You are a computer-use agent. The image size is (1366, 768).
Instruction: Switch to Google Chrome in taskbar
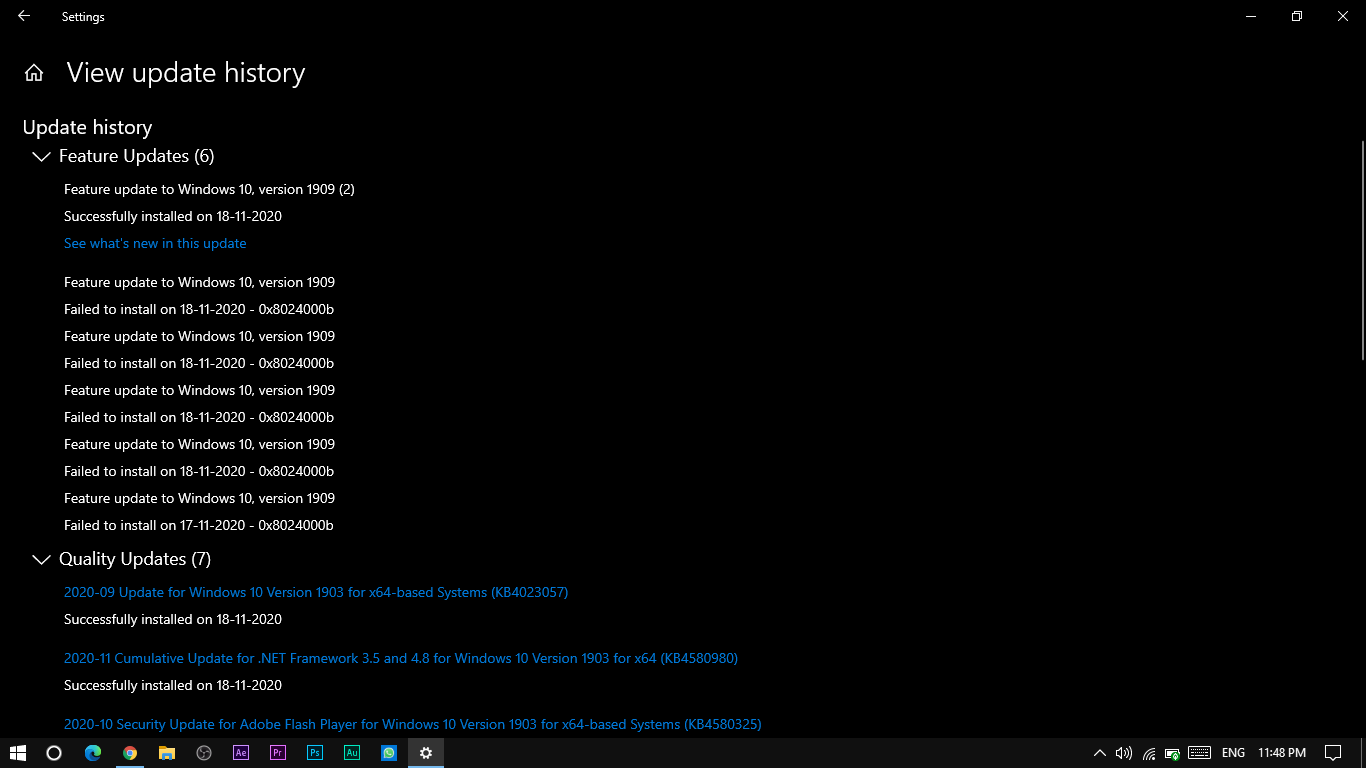coord(130,753)
